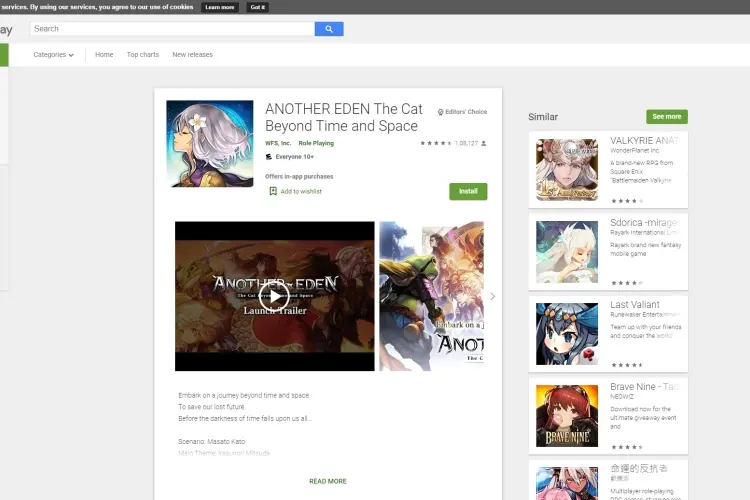Open the VALKYRIE ANATOMIA app thumbnail
Screen dimensions: 750x500
pyautogui.click(x=567, y=170)
